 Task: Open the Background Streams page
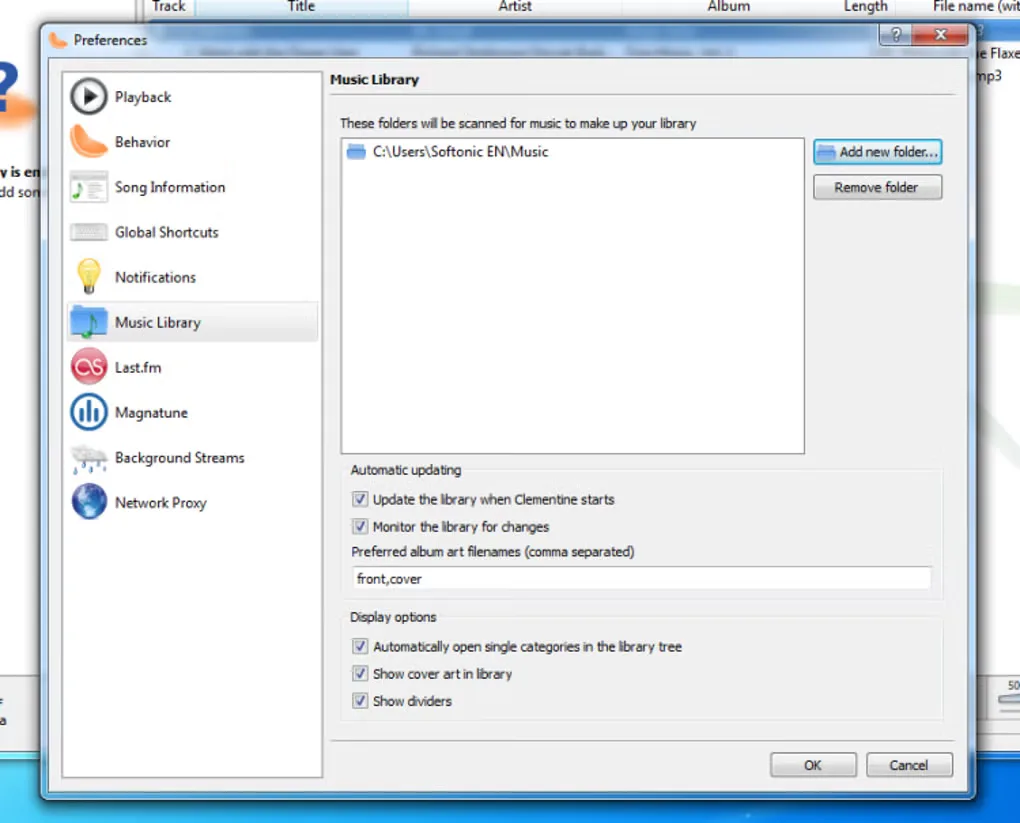point(180,458)
